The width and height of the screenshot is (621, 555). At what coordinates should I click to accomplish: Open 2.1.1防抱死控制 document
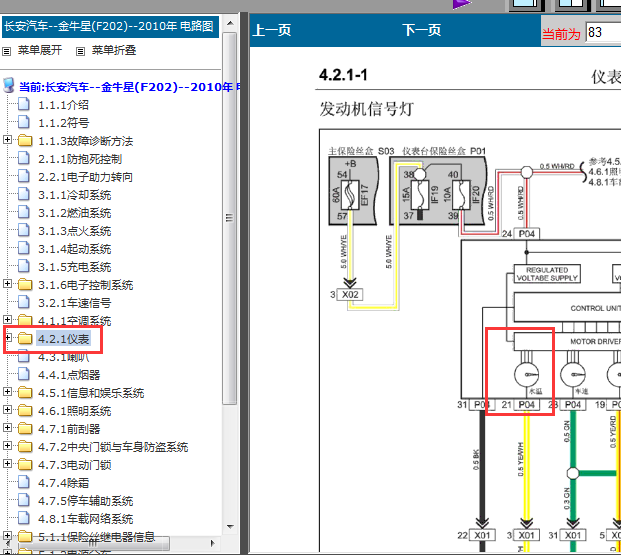pos(80,159)
